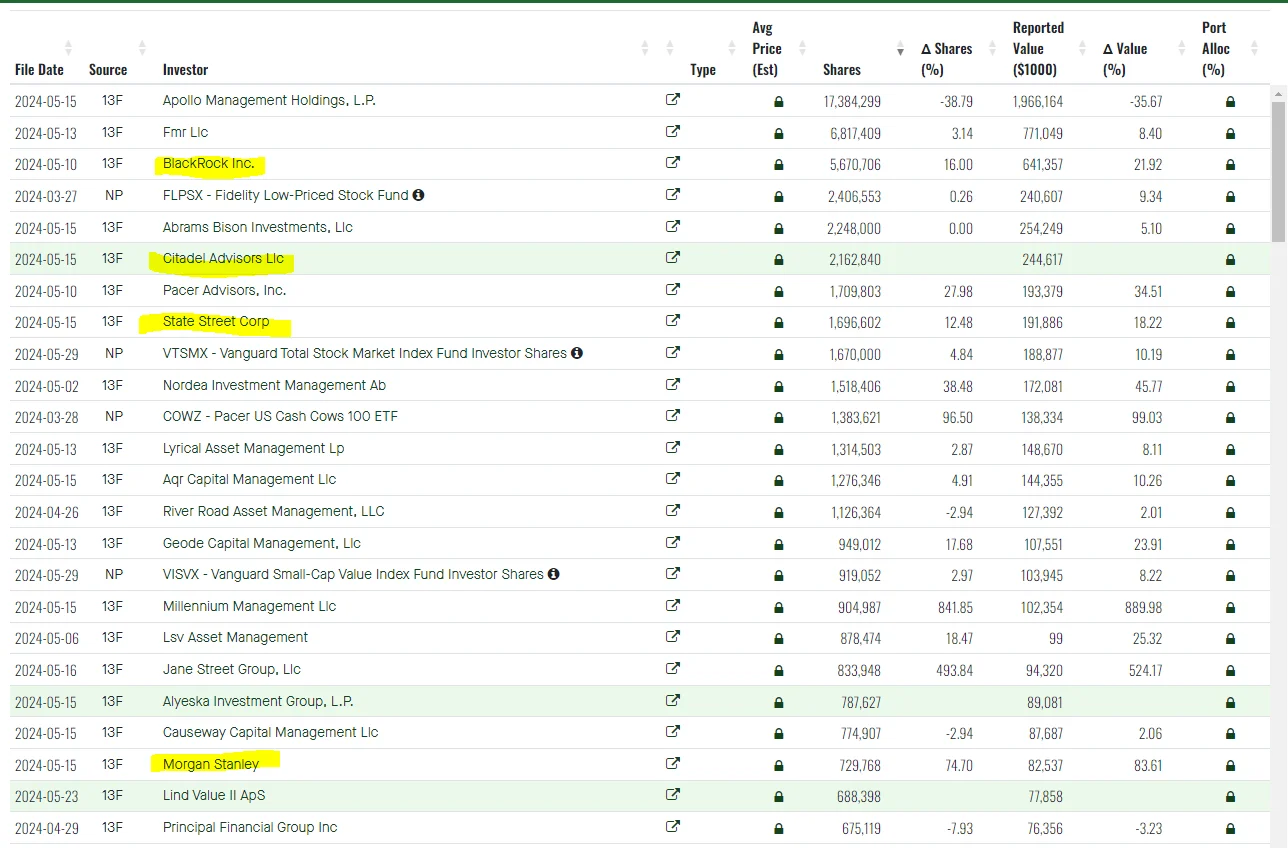Open Citadel Advisors Llc investor link
This screenshot has height=848, width=1288.
coord(223,258)
